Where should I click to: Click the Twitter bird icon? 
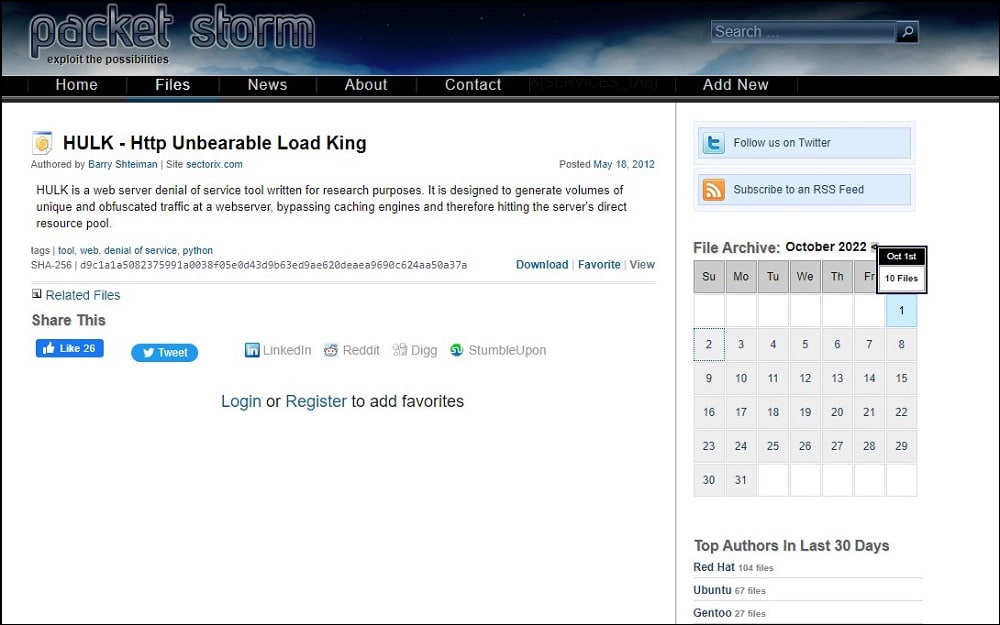point(713,143)
